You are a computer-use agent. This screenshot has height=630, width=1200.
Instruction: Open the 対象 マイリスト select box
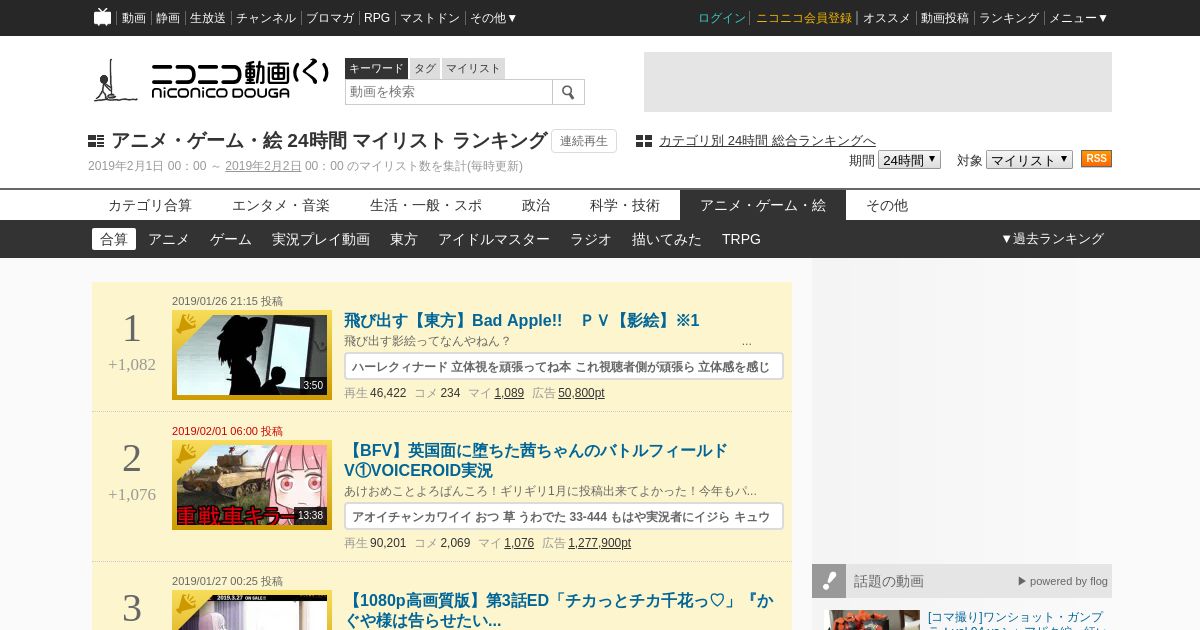1029,160
